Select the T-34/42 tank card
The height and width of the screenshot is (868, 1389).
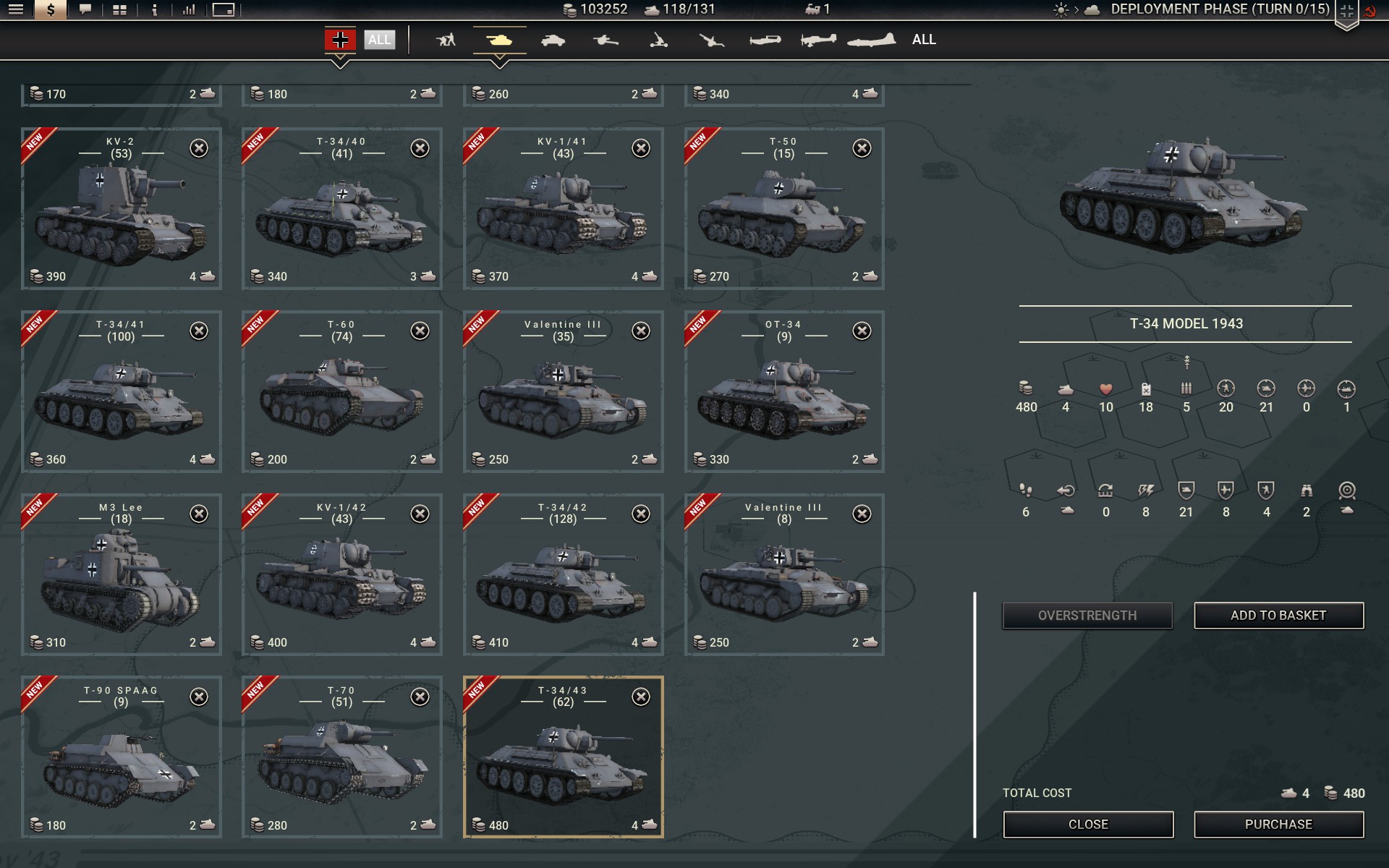tap(564, 575)
